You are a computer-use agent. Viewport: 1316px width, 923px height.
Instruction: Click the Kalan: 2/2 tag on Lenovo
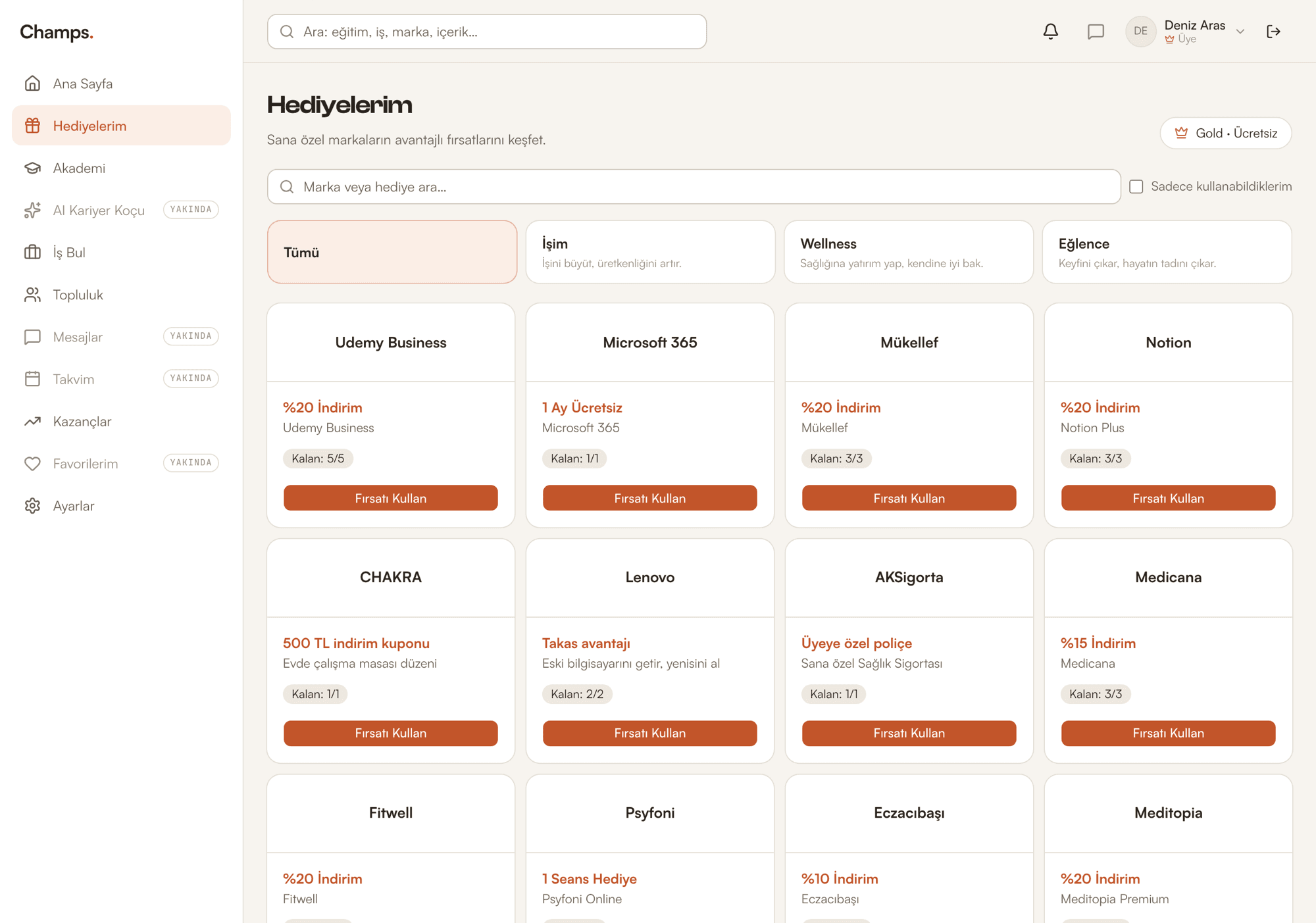[577, 694]
